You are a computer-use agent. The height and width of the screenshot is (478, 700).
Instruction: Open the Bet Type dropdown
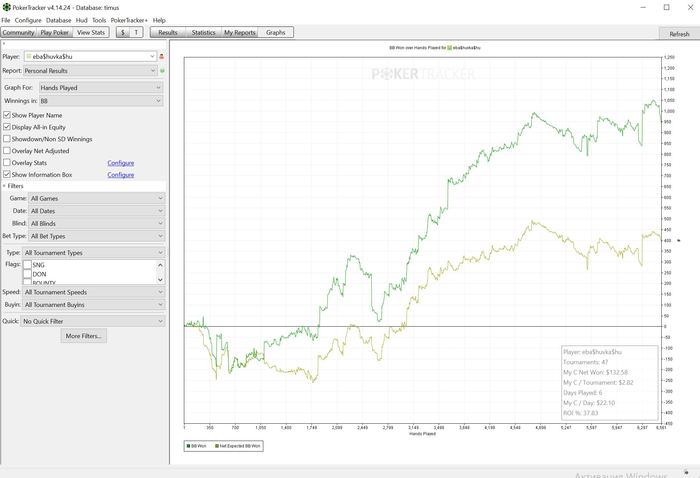tap(96, 236)
